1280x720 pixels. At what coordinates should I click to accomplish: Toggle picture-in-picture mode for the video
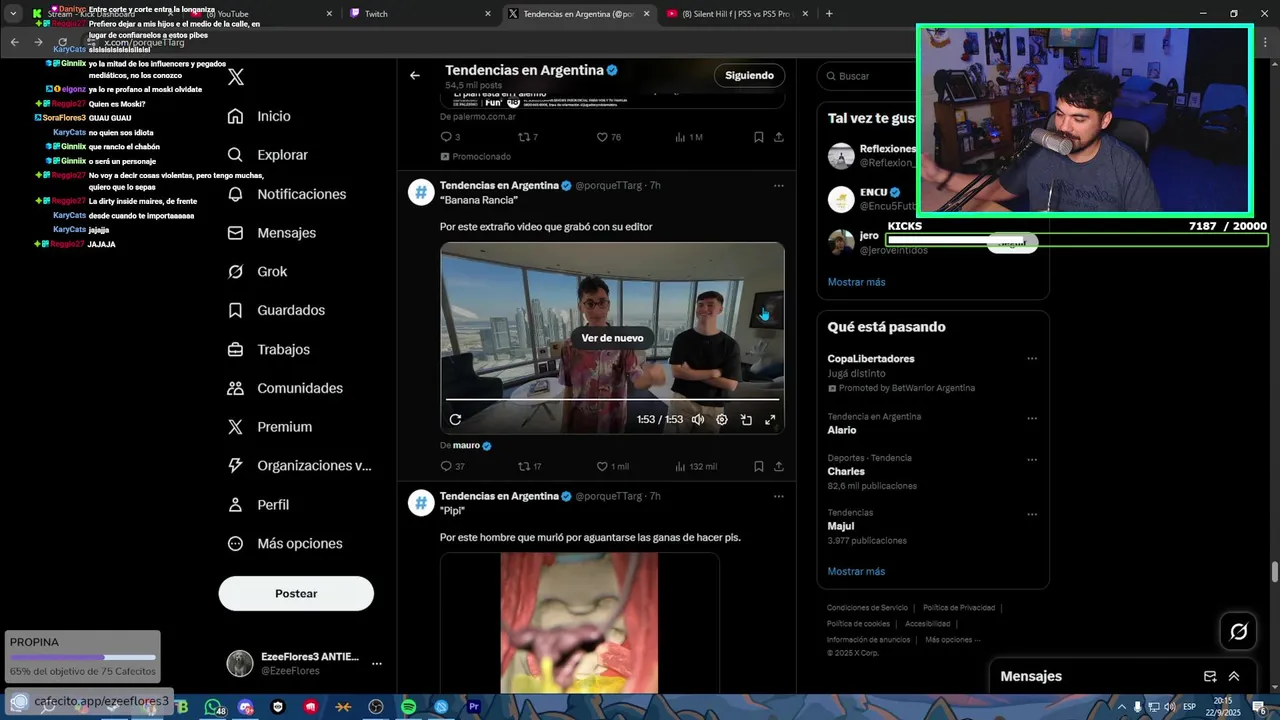coord(746,420)
